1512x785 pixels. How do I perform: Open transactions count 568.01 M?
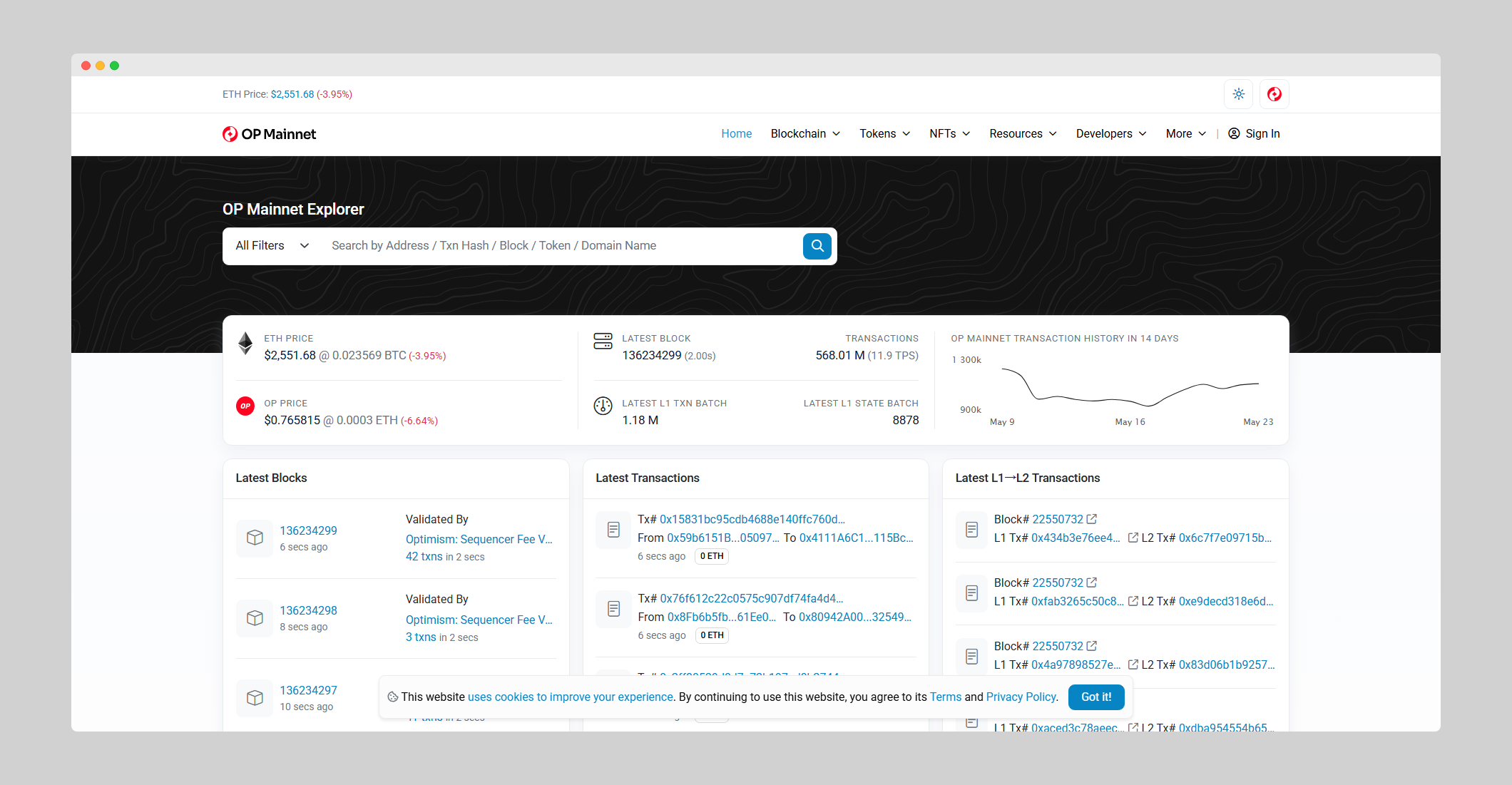(x=840, y=356)
